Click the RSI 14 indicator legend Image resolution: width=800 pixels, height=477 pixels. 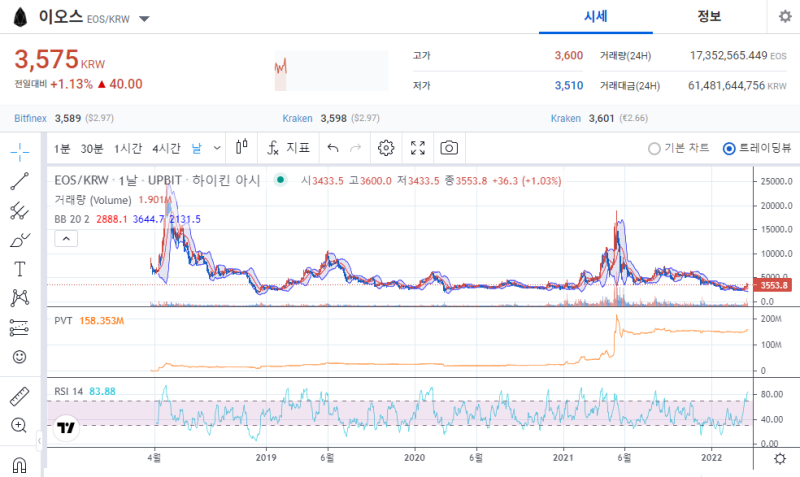click(x=68, y=392)
